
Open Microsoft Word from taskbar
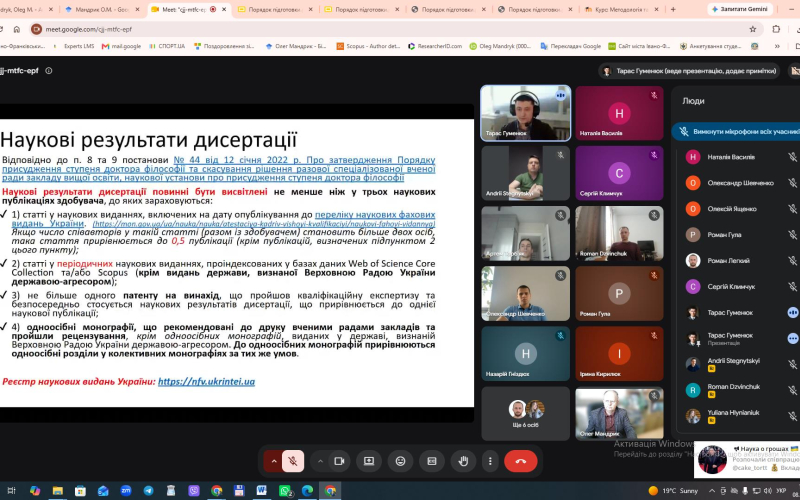(x=262, y=491)
